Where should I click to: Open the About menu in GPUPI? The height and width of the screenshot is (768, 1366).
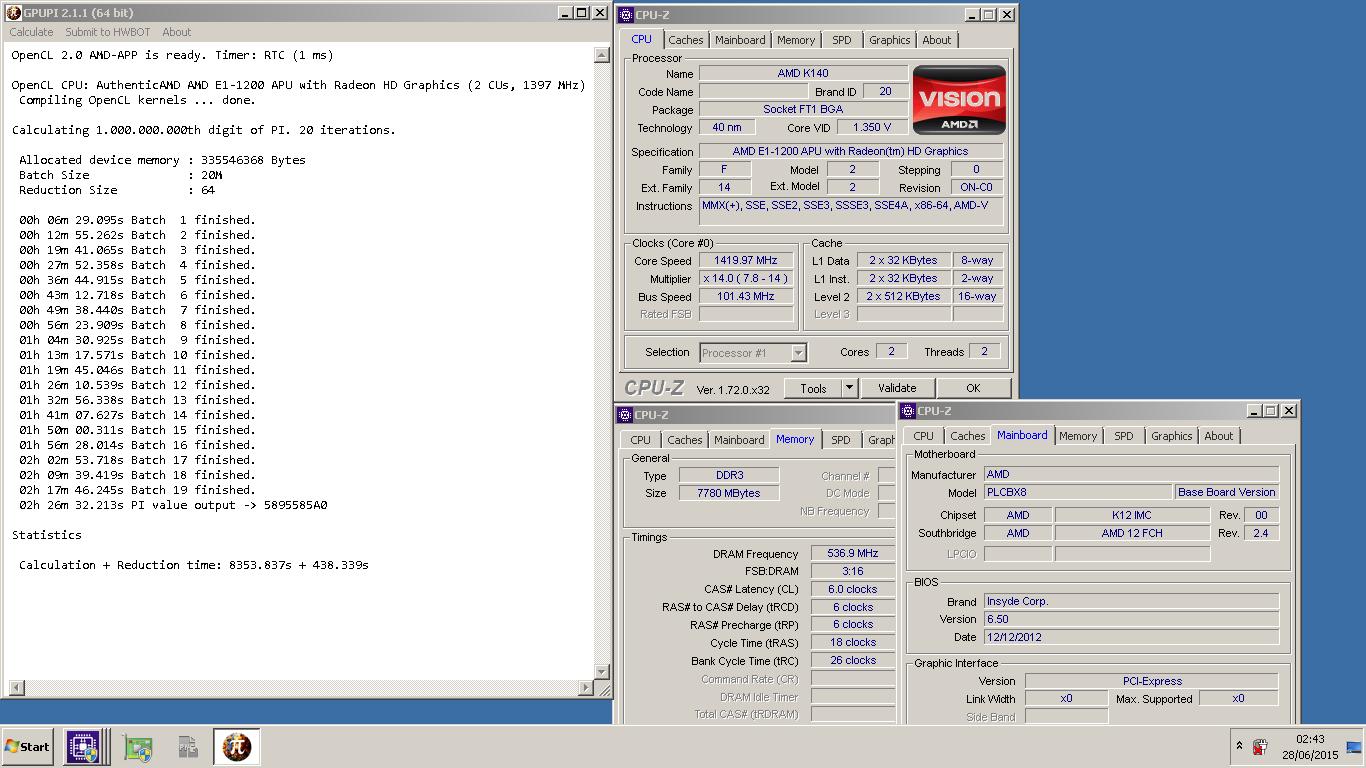177,32
